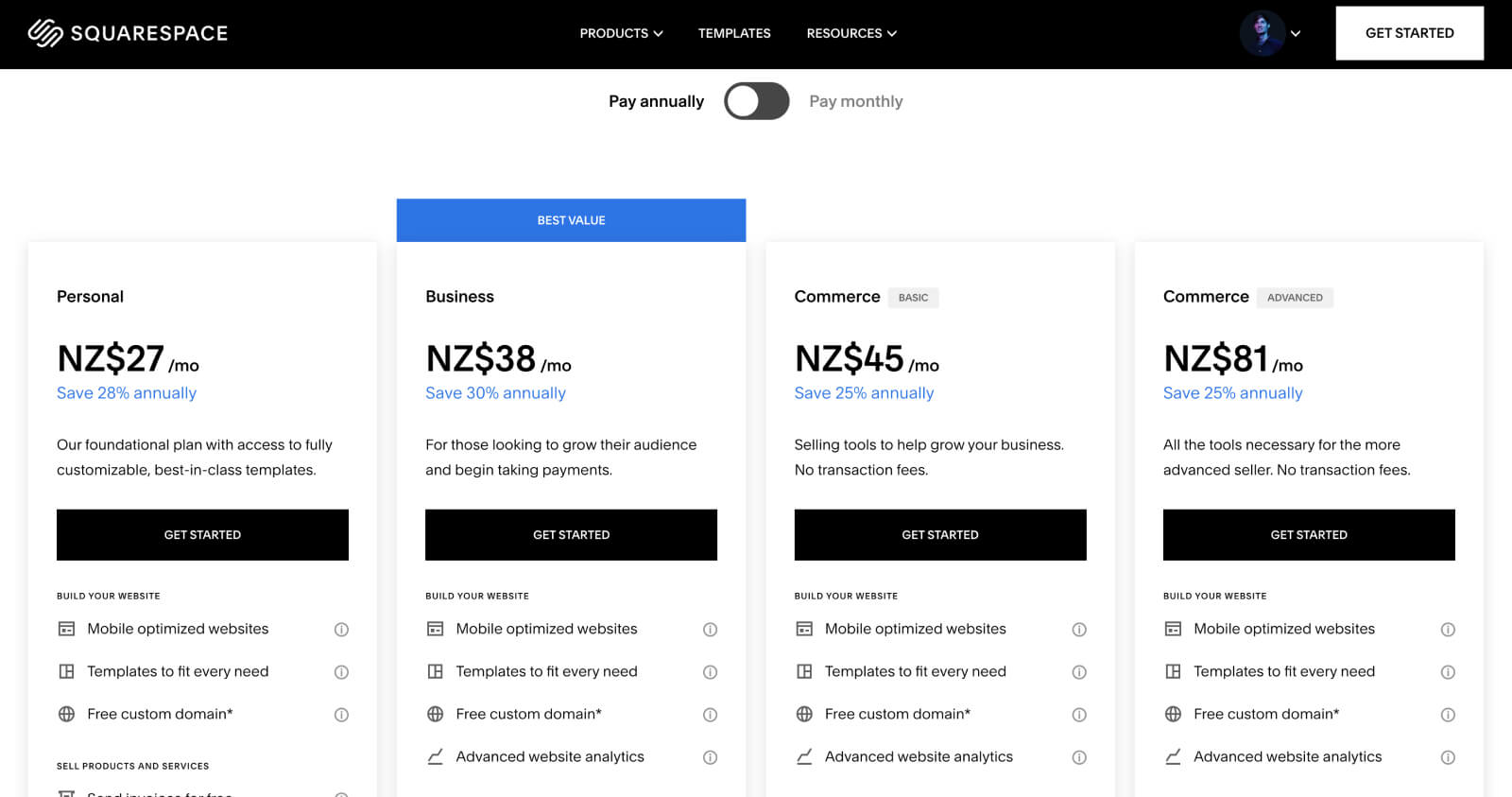Expand the Products dropdown menu
Viewport: 1512px width, 797px height.
(621, 33)
